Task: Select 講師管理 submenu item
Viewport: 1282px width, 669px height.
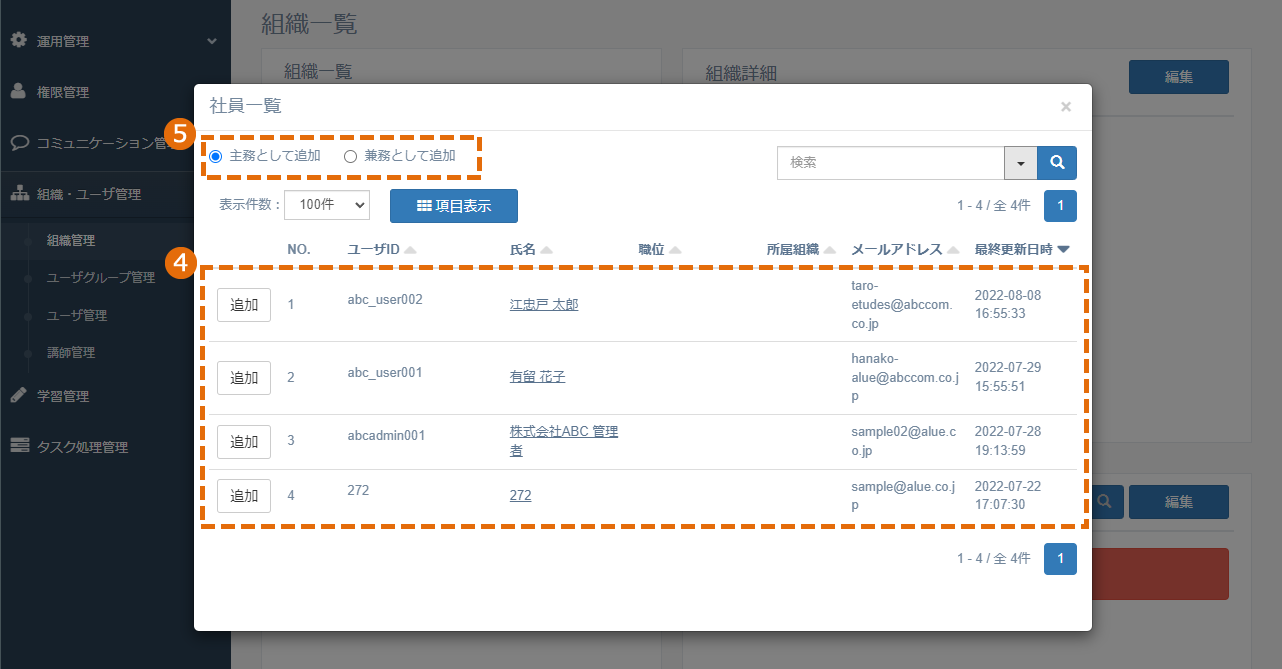Action: coord(71,352)
